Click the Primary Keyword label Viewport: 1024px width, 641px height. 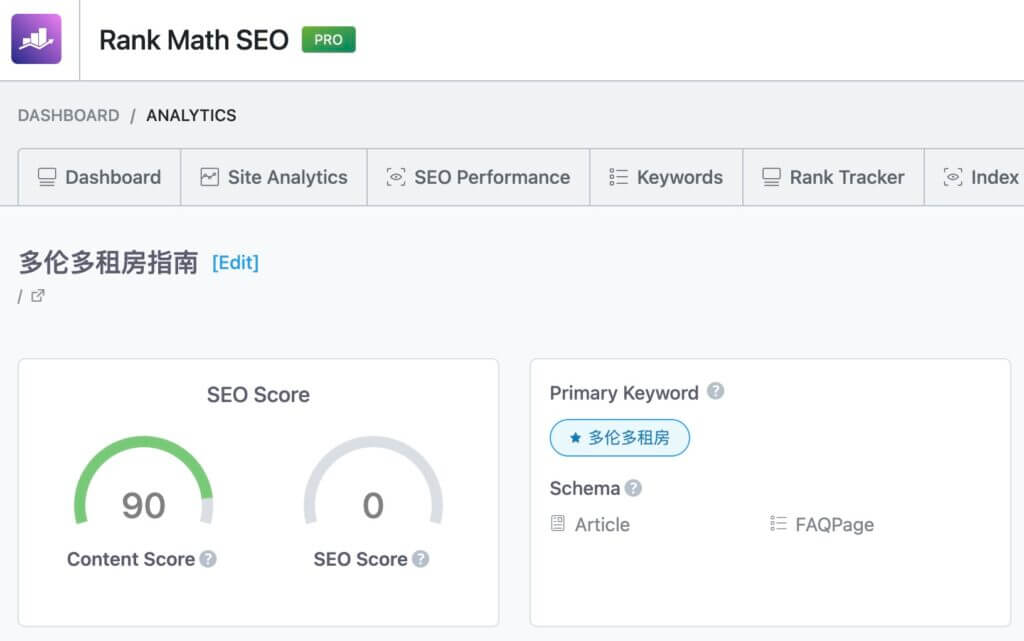624,392
